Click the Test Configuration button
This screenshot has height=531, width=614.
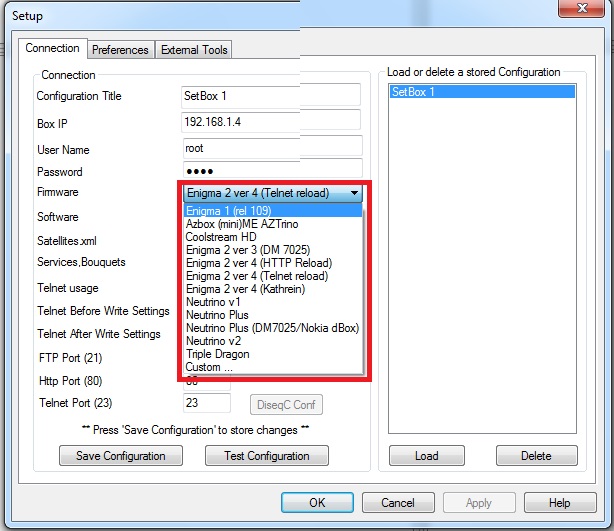coord(267,456)
